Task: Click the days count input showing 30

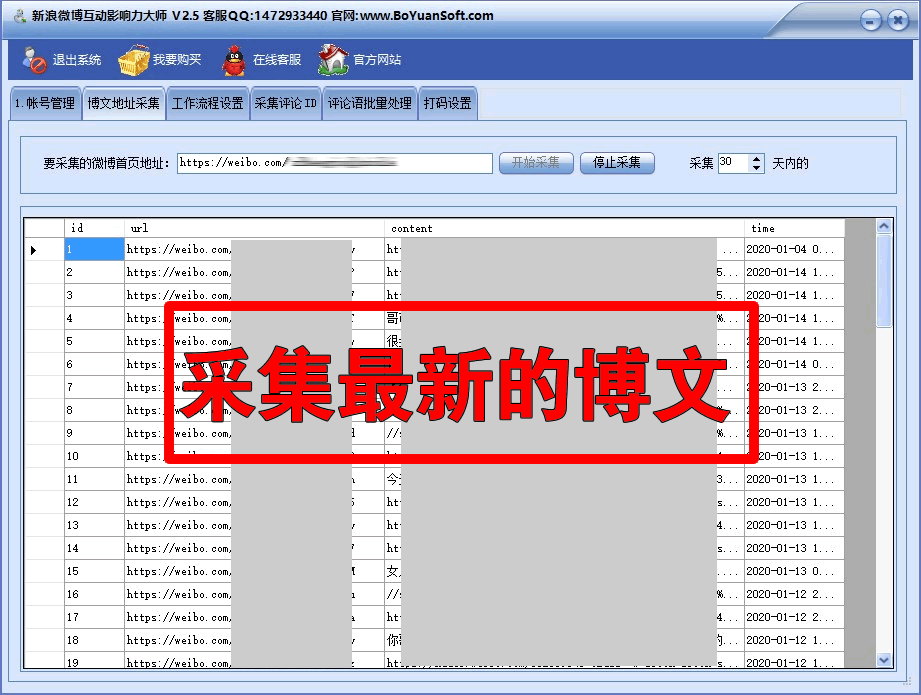Action: (x=734, y=163)
